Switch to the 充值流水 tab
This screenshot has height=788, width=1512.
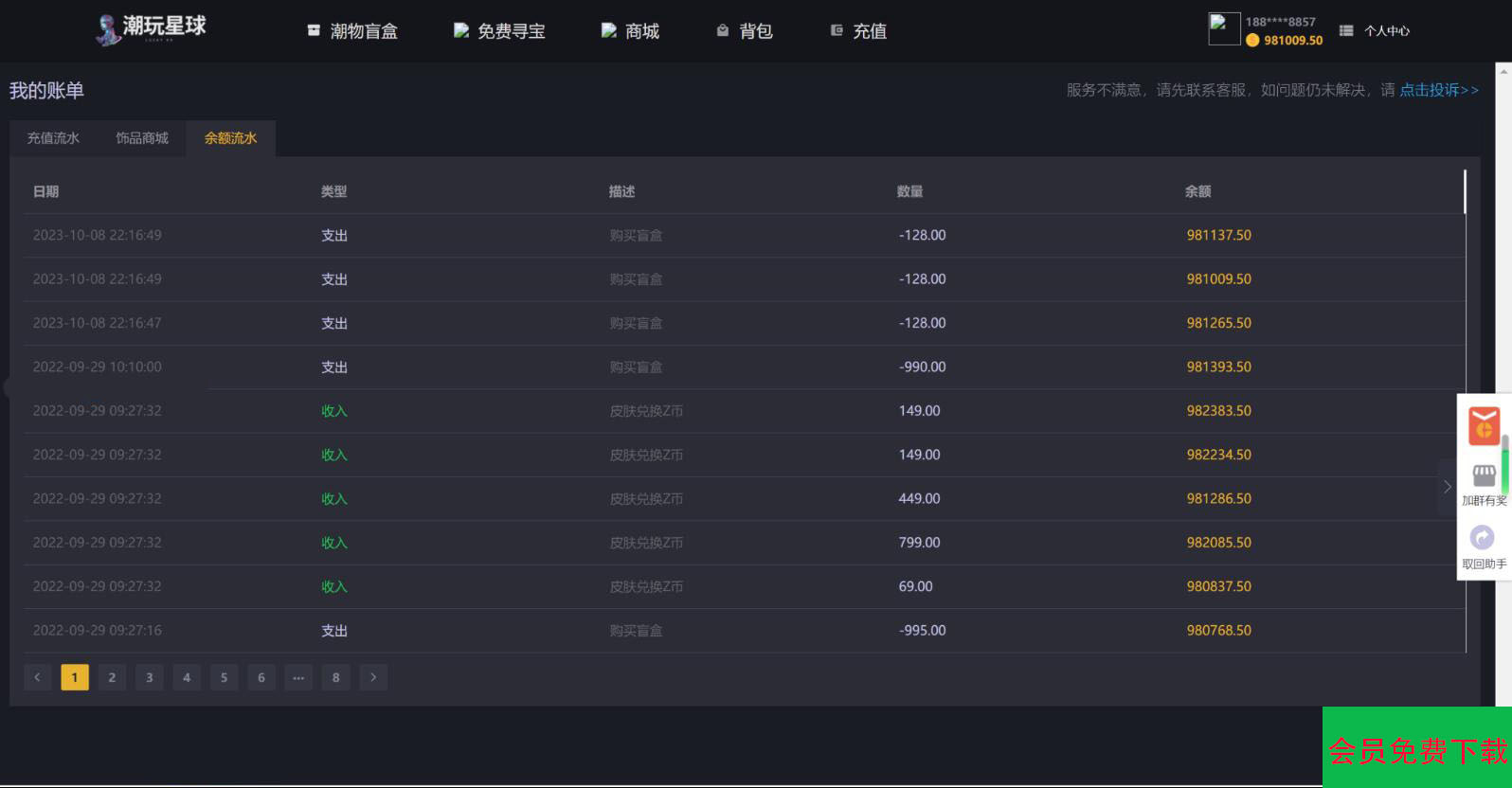53,138
